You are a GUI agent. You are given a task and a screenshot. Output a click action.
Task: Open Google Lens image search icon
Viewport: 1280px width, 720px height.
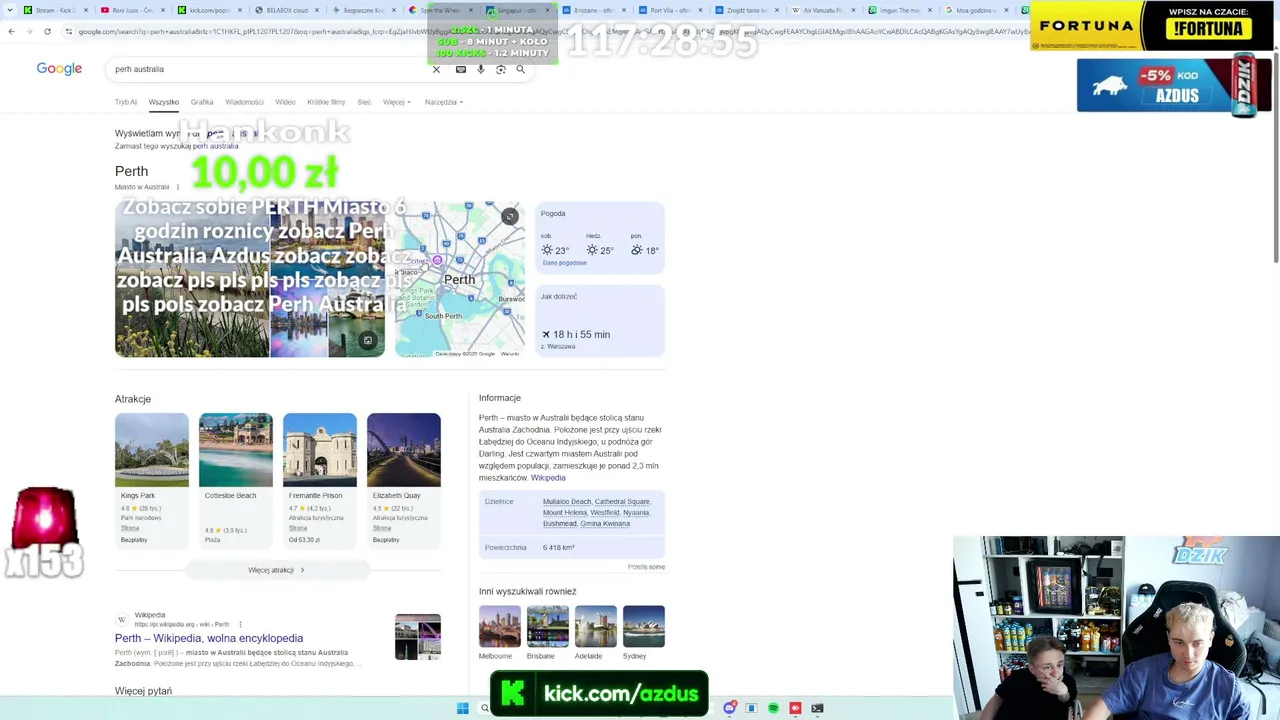tap(501, 69)
